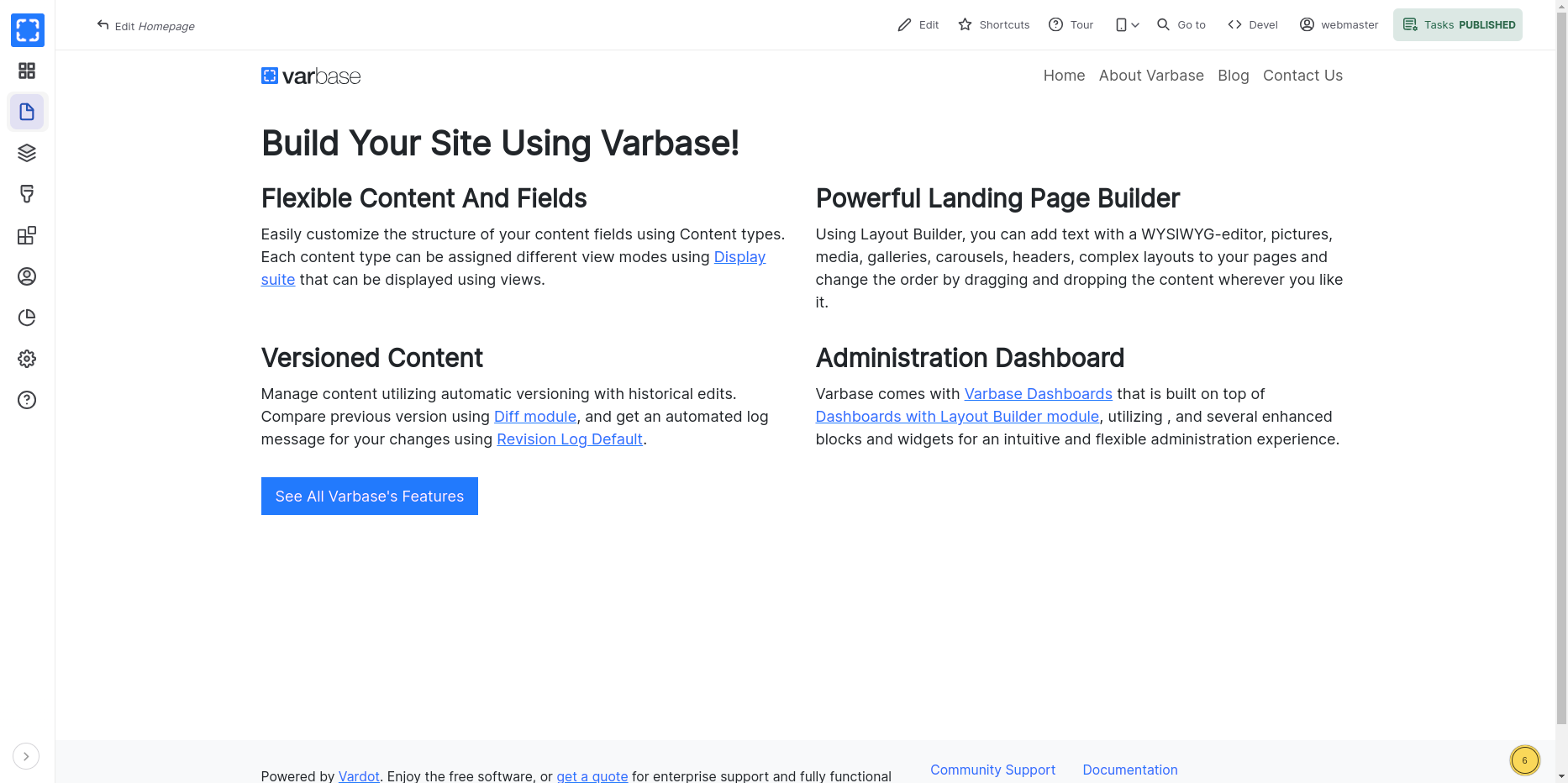The width and height of the screenshot is (1568, 783).
Task: Open Dashboards with Layout Builder module link
Action: click(957, 417)
